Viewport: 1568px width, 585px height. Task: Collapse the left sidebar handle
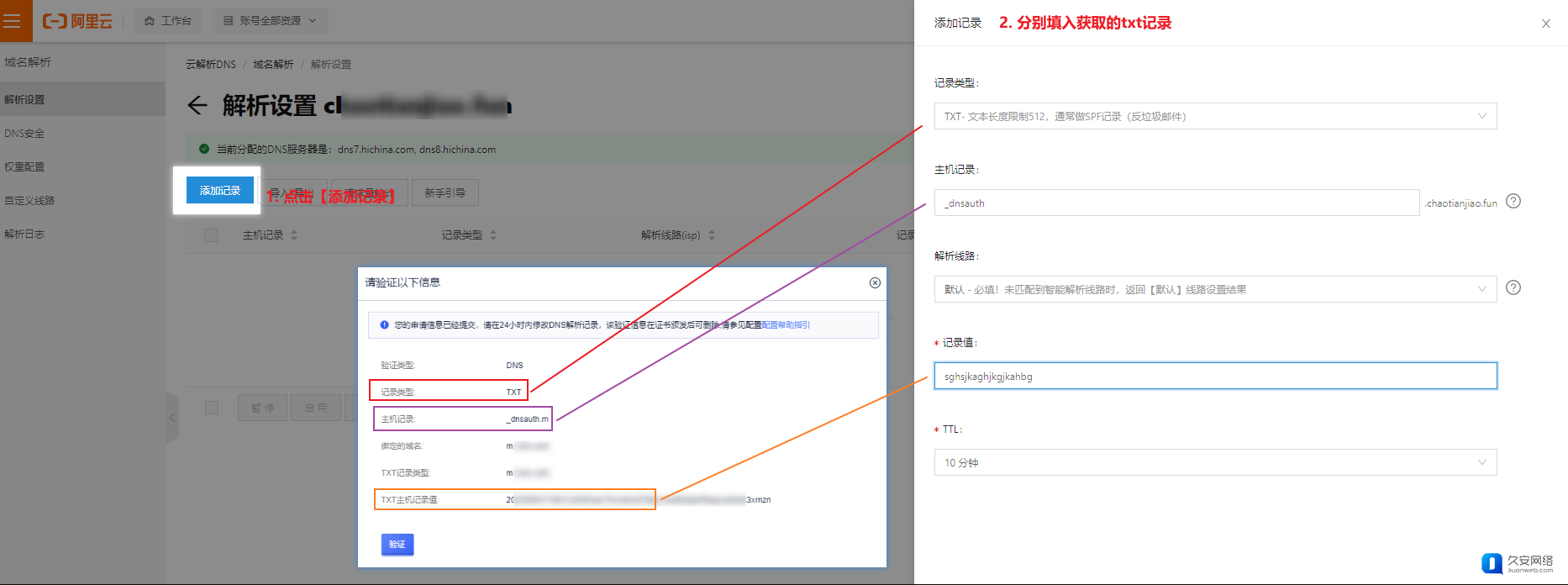(172, 417)
